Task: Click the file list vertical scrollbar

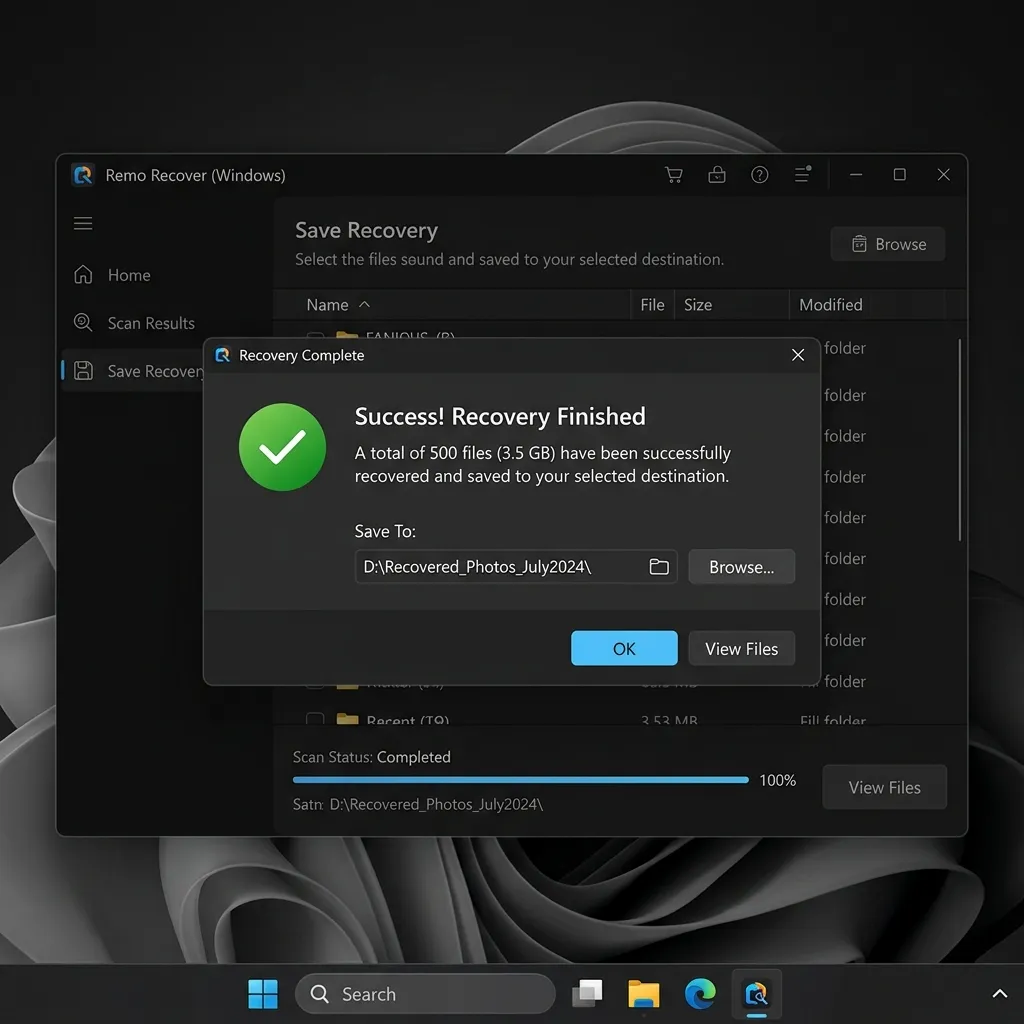Action: point(959,440)
